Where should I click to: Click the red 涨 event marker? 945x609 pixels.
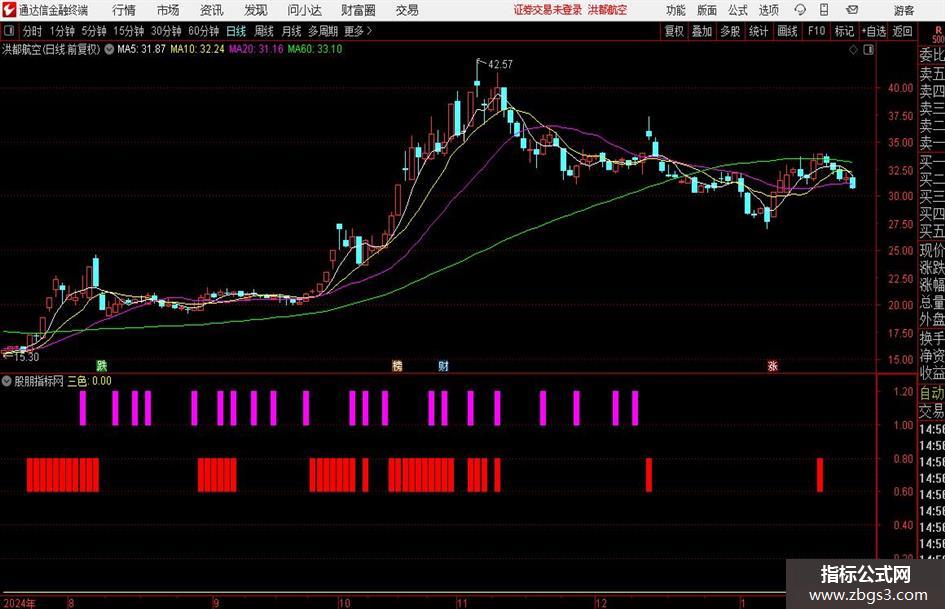pyautogui.click(x=773, y=365)
